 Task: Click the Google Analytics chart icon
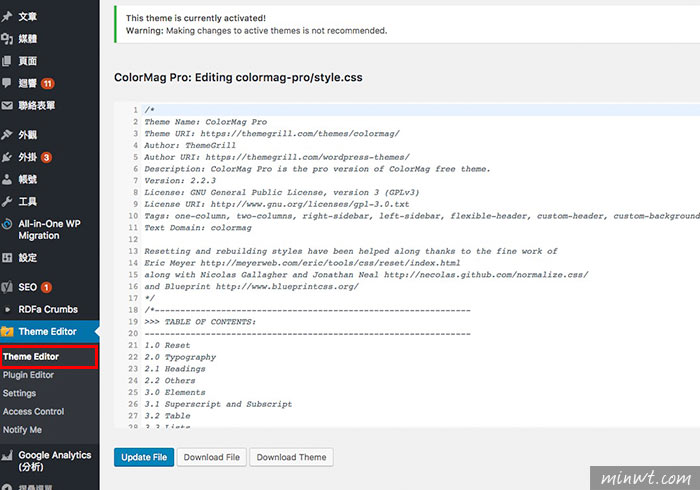[7, 456]
